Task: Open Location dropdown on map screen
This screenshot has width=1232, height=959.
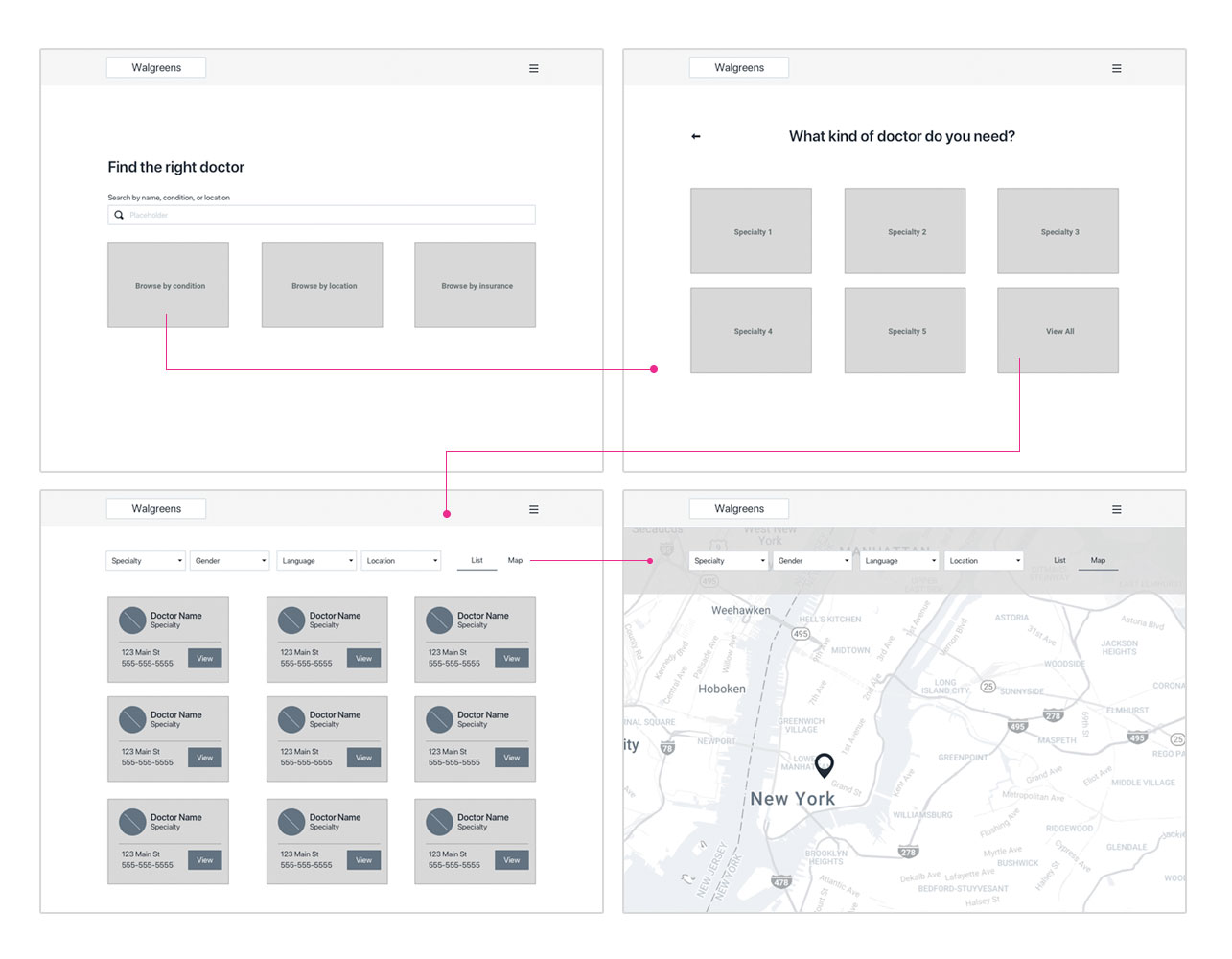Action: pyautogui.click(x=984, y=561)
